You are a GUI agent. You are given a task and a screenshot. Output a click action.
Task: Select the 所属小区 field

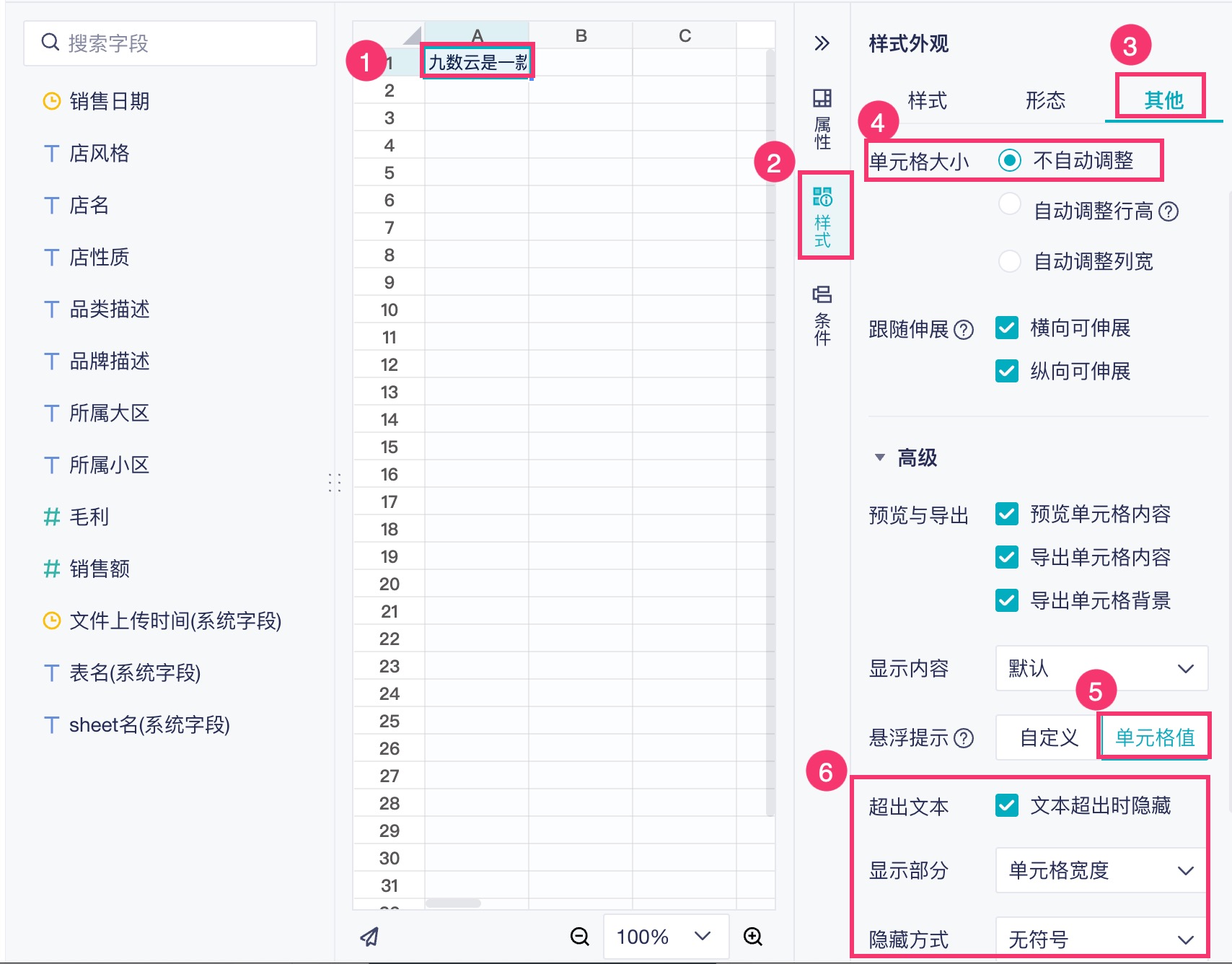110,465
